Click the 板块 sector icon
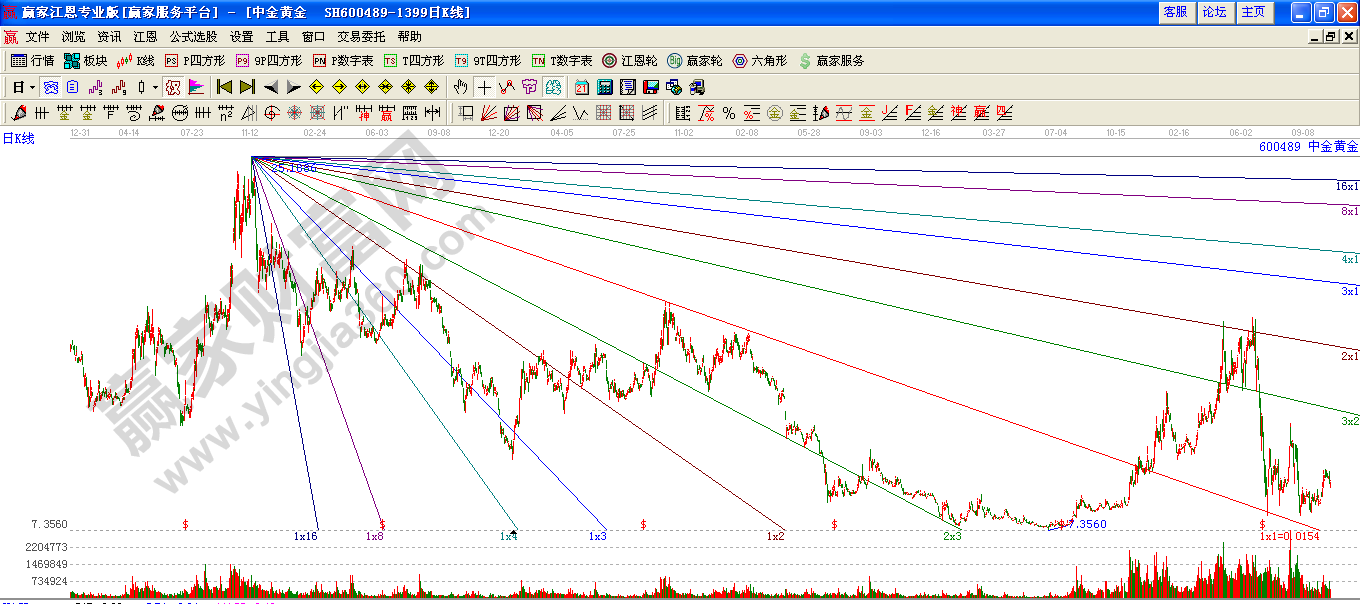The image size is (1360, 604). (85, 61)
